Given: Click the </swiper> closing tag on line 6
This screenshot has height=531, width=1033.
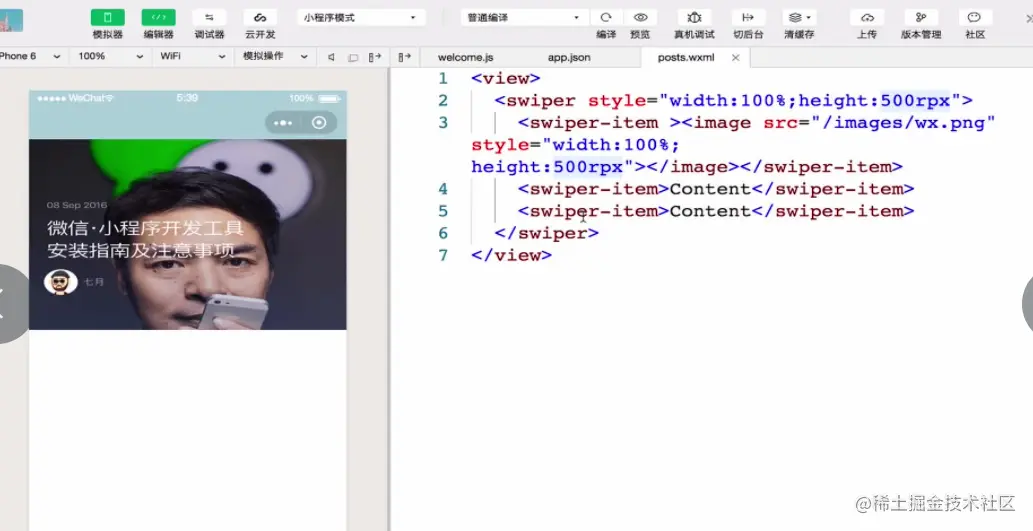Looking at the screenshot, I should (547, 233).
